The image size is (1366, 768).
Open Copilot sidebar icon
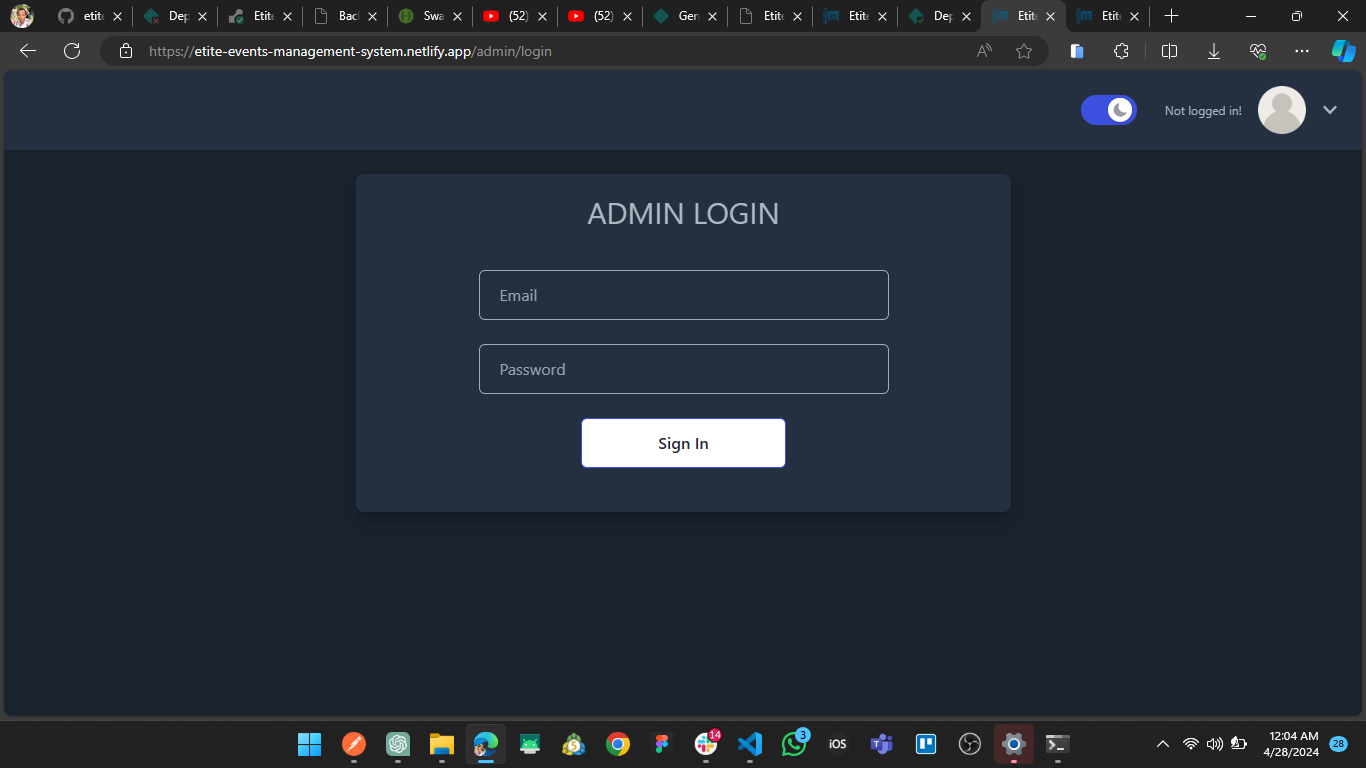click(1343, 51)
